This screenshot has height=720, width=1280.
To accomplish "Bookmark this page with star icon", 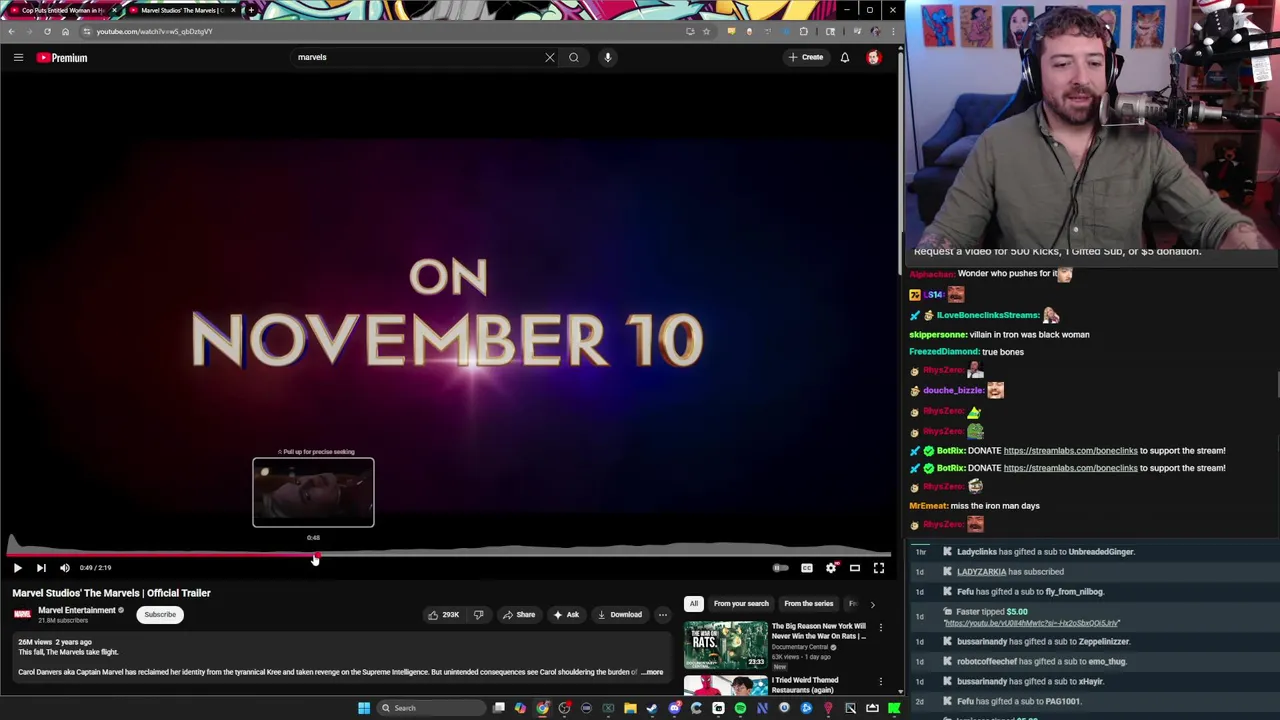I will (706, 31).
